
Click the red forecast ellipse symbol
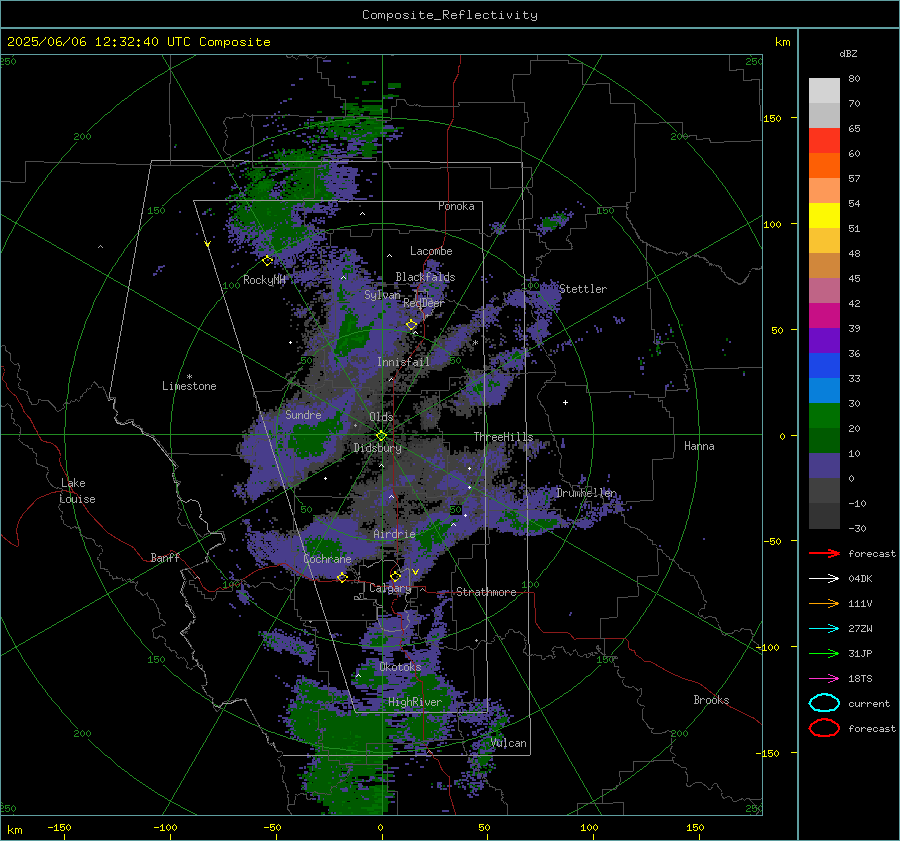(x=824, y=728)
